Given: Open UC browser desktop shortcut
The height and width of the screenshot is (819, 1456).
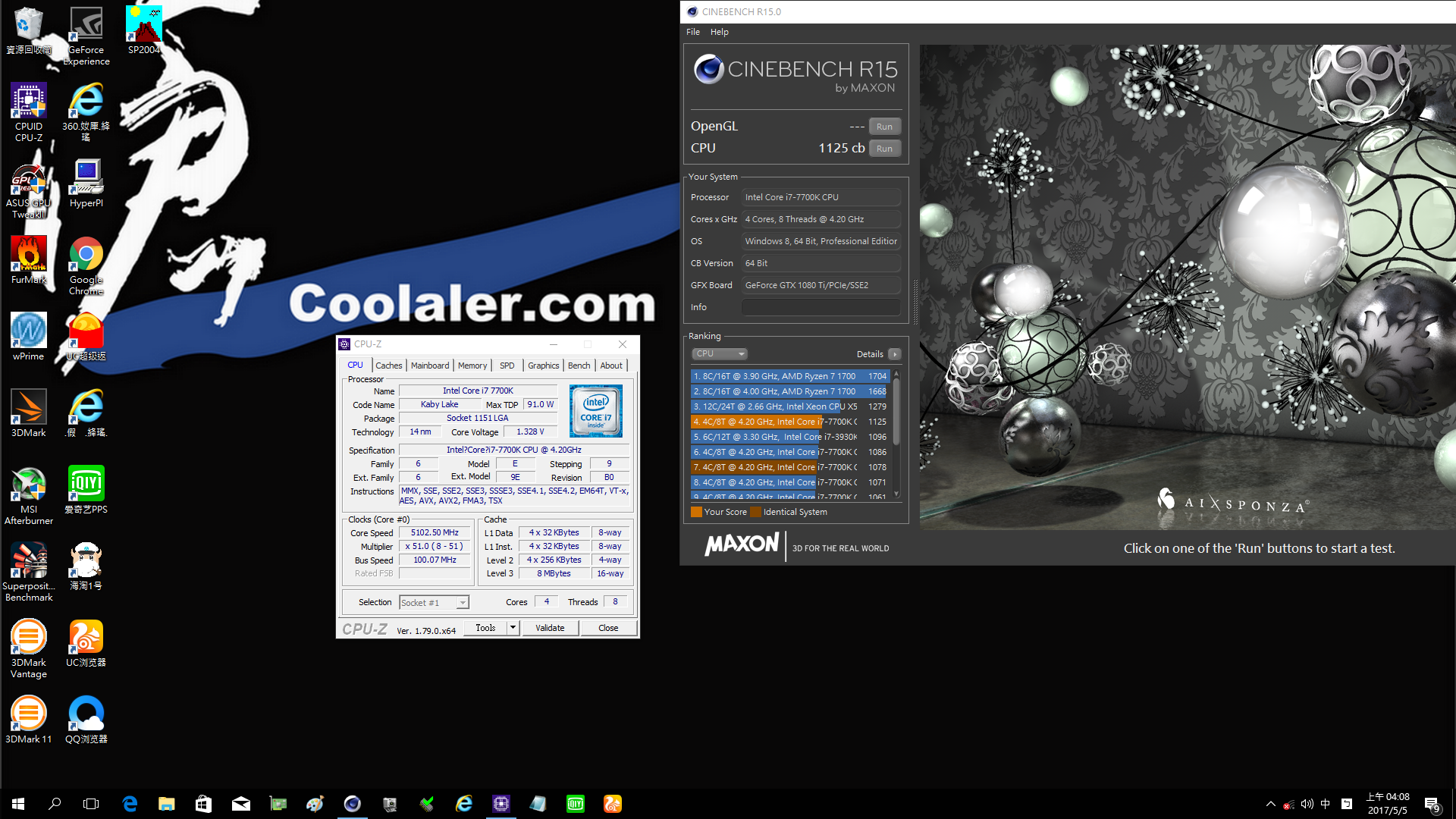Looking at the screenshot, I should [86, 643].
